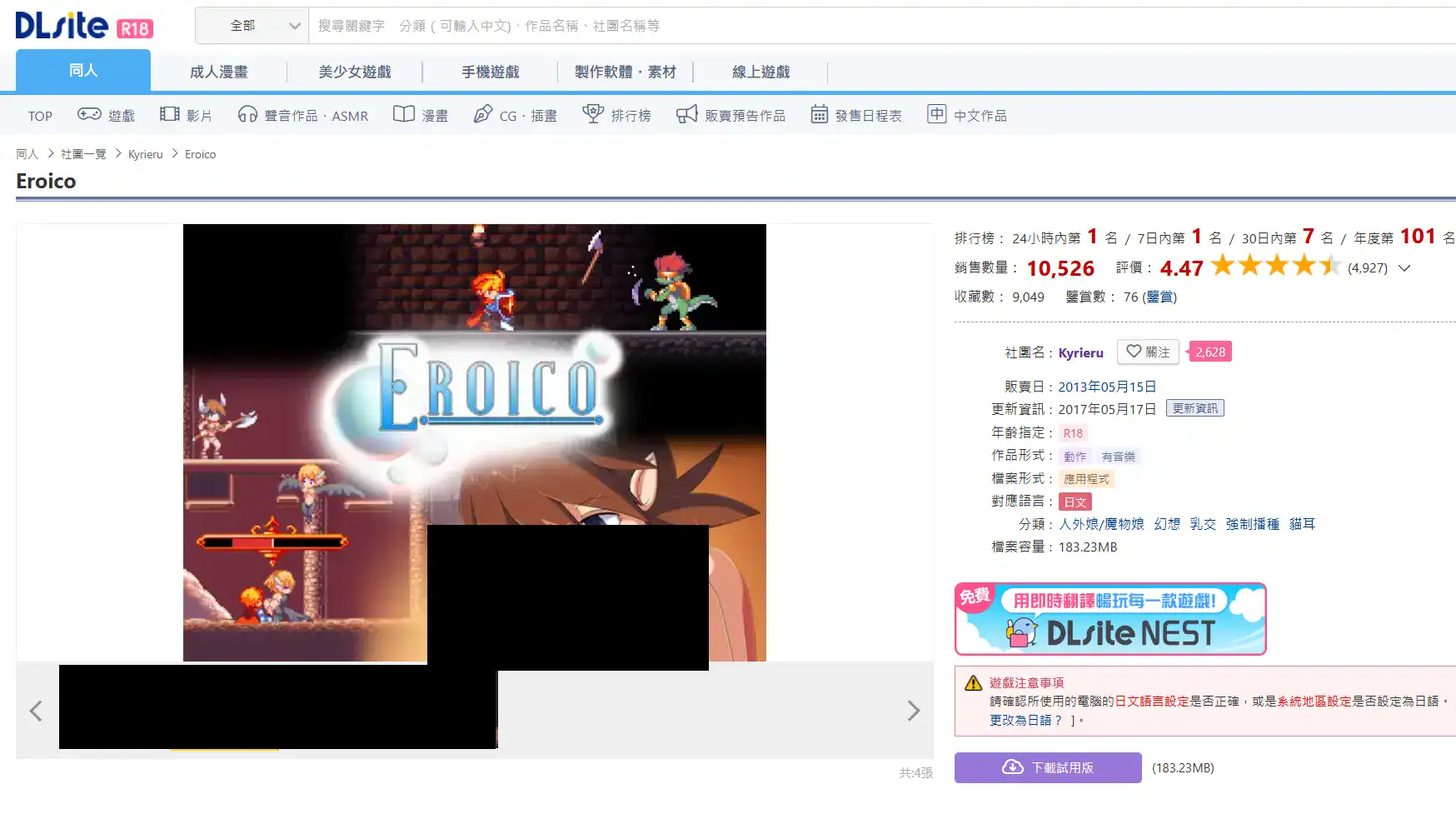Click the 鑒賞 reviews link
1456x819 pixels.
1159,297
